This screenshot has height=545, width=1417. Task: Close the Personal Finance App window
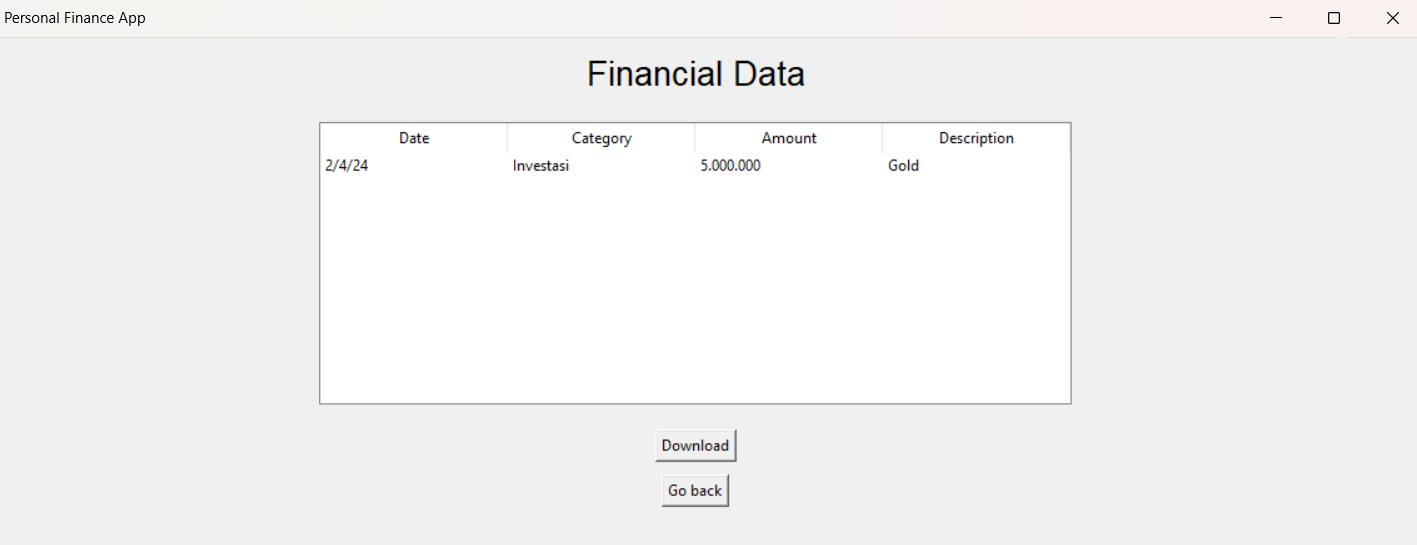click(x=1392, y=18)
